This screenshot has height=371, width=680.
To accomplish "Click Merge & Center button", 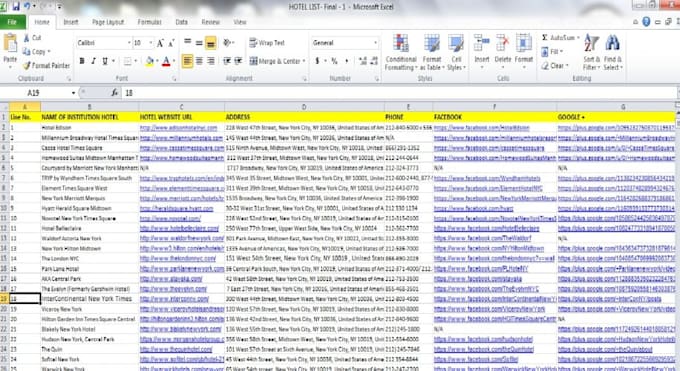I will (x=275, y=61).
